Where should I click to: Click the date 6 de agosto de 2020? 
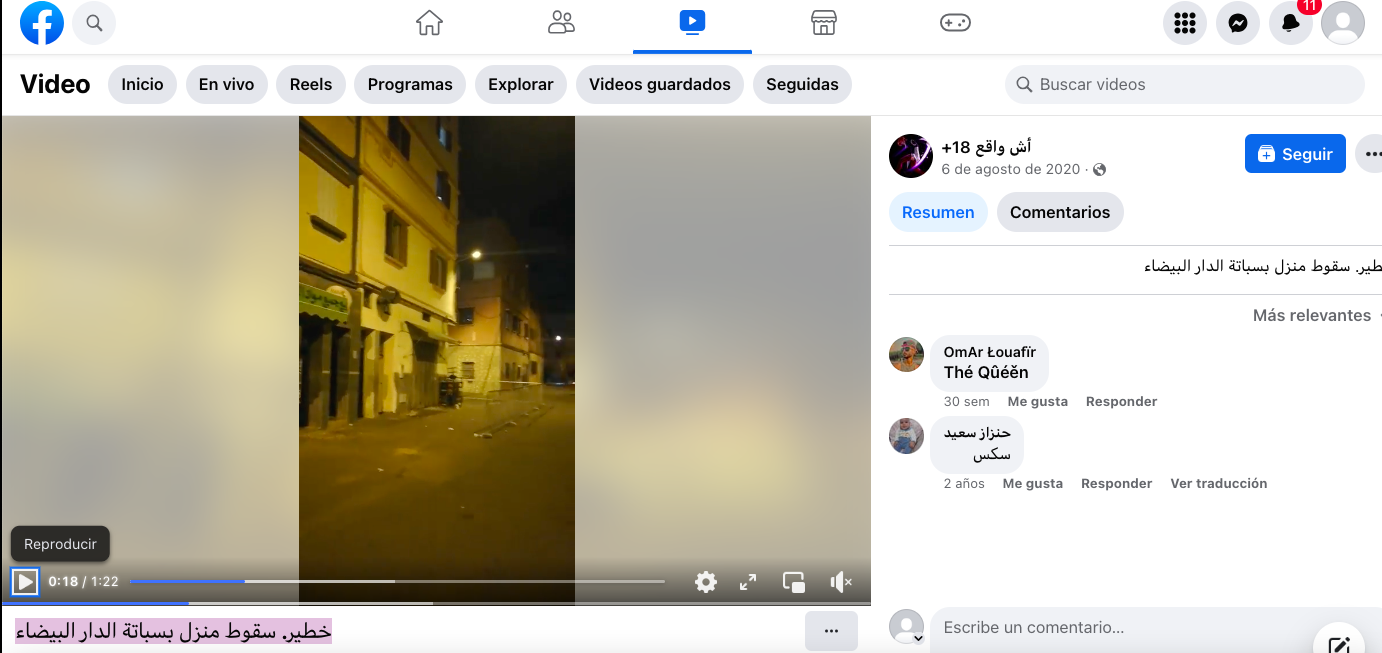click(x=1011, y=169)
